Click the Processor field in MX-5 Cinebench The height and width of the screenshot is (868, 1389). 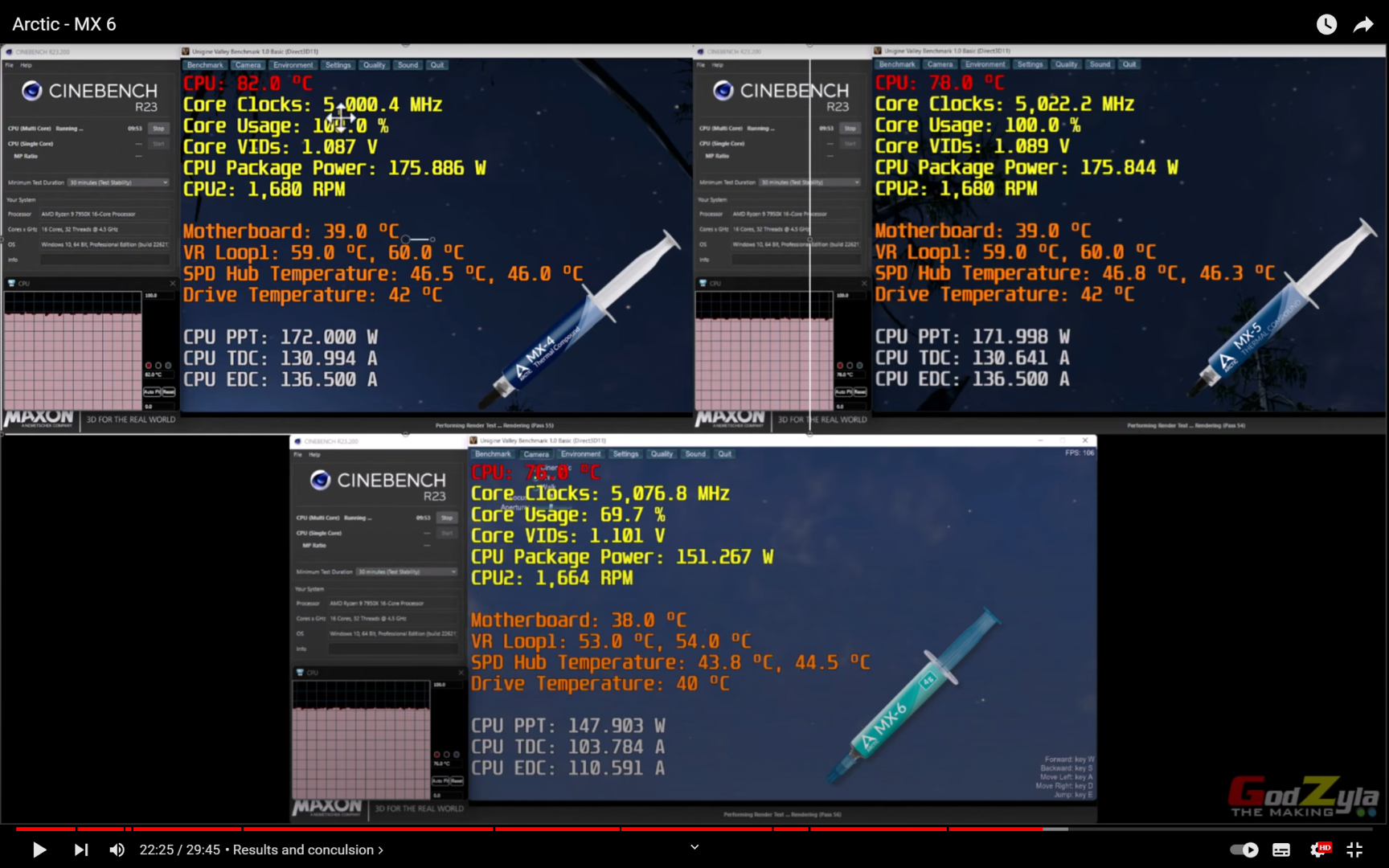click(x=797, y=214)
